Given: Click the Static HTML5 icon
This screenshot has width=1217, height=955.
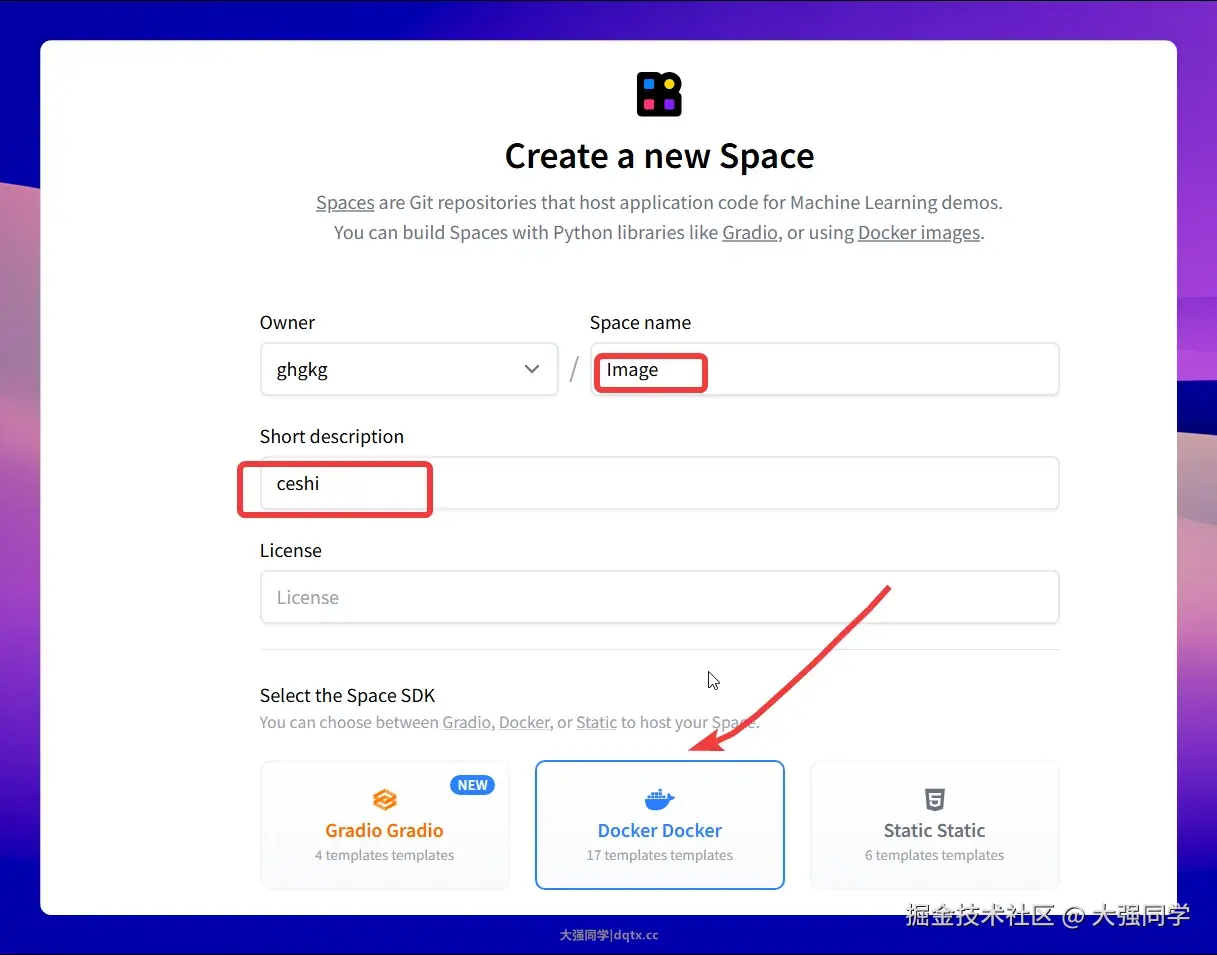Looking at the screenshot, I should pos(934,800).
